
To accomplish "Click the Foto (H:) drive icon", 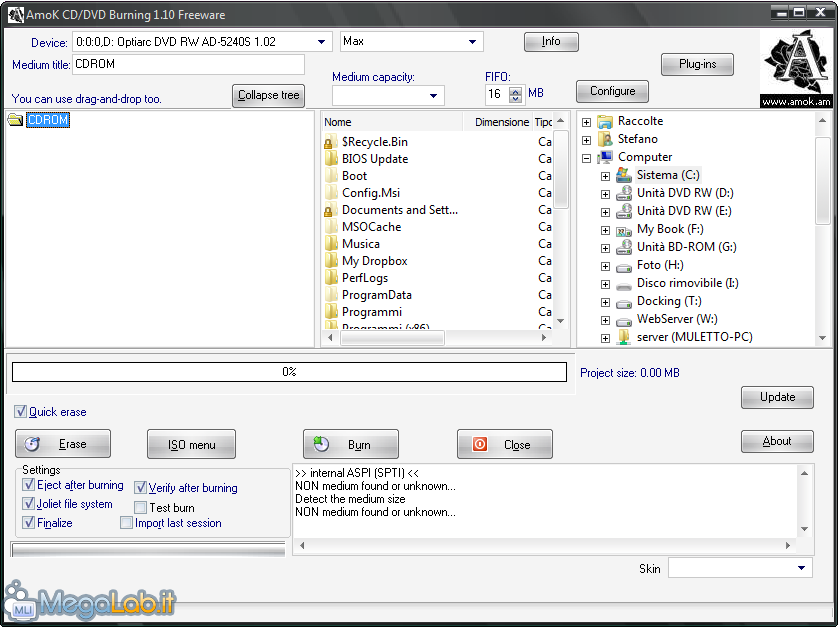I will (624, 266).
